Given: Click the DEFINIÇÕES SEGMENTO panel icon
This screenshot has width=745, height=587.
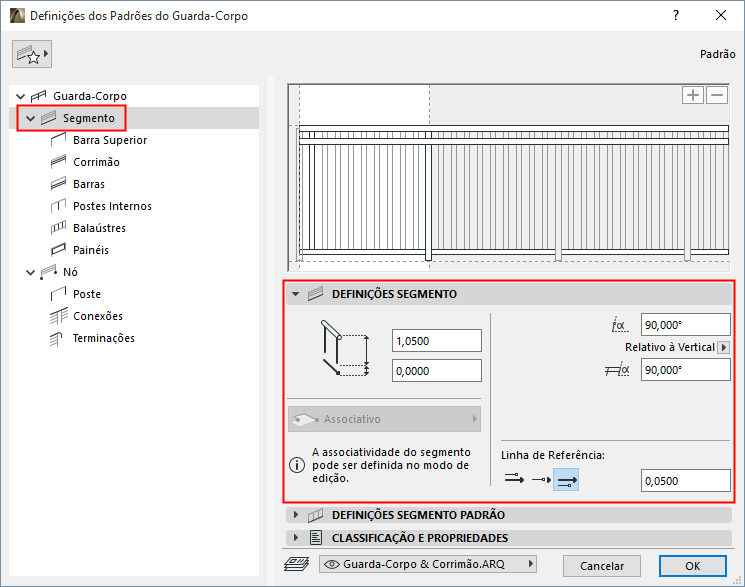Looking at the screenshot, I should click(x=315, y=294).
